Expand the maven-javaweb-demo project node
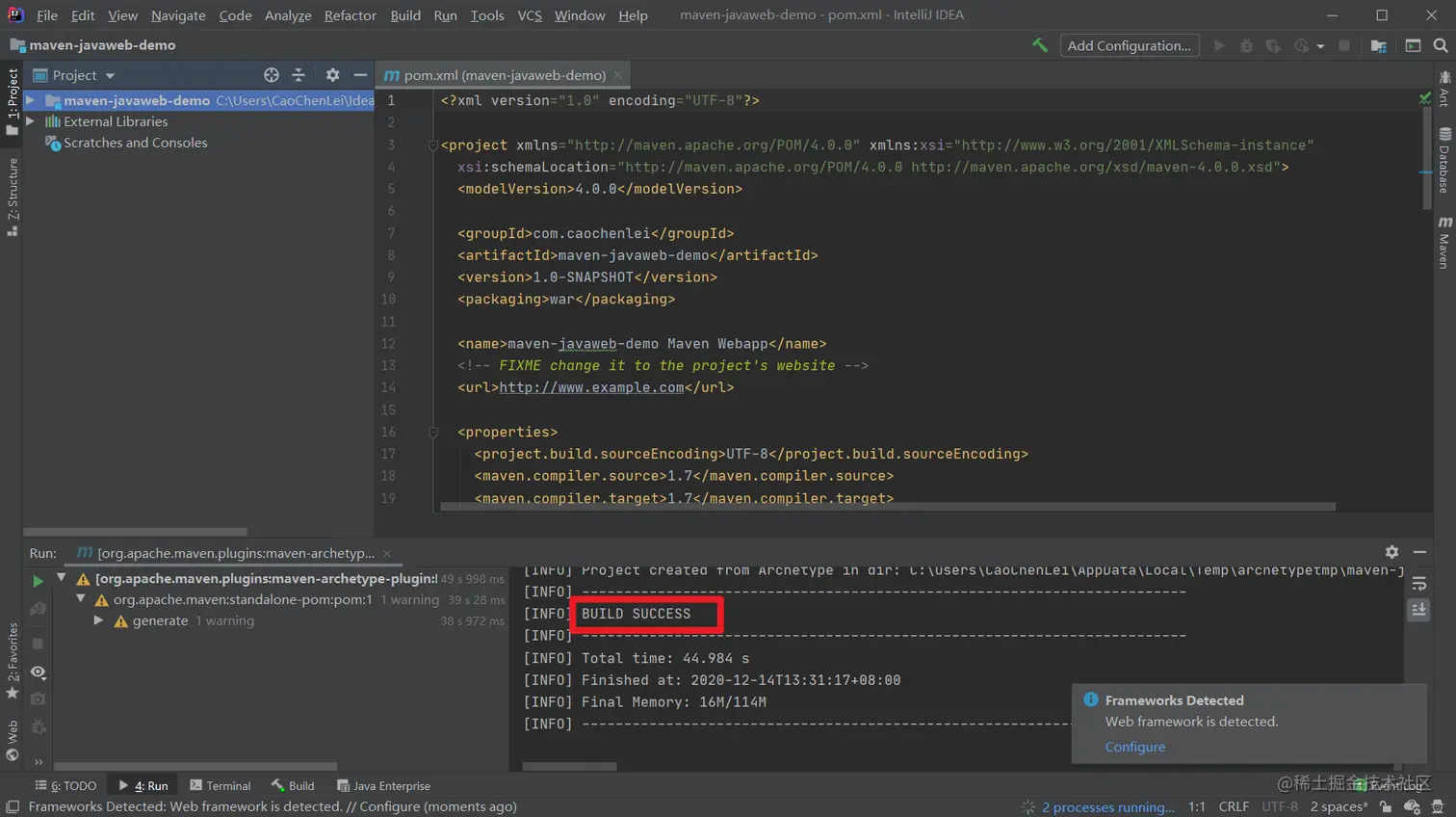The image size is (1456, 817). [31, 100]
